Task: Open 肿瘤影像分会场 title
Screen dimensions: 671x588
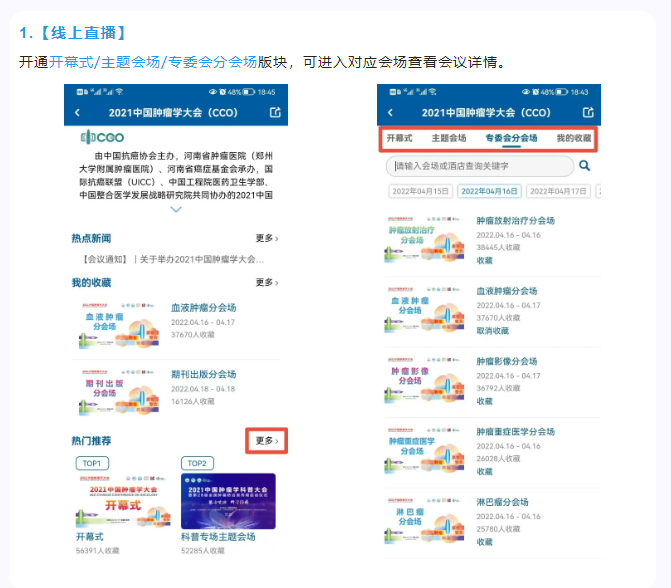Action: (x=507, y=362)
